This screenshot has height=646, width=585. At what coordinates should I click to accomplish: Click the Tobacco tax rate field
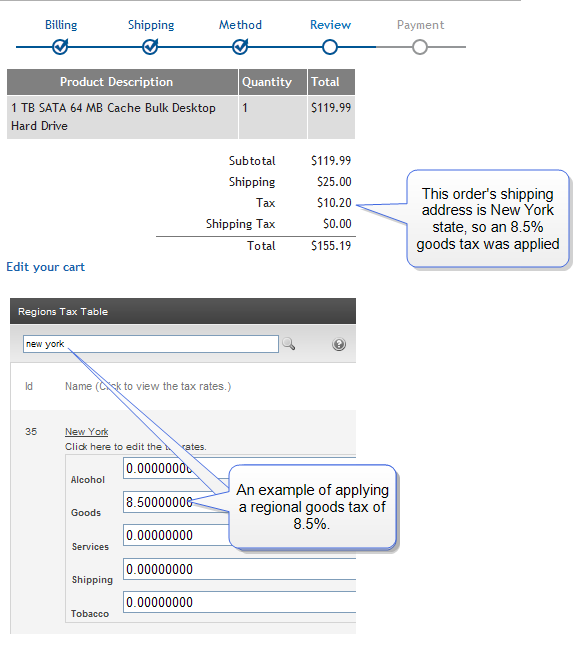tap(239, 602)
